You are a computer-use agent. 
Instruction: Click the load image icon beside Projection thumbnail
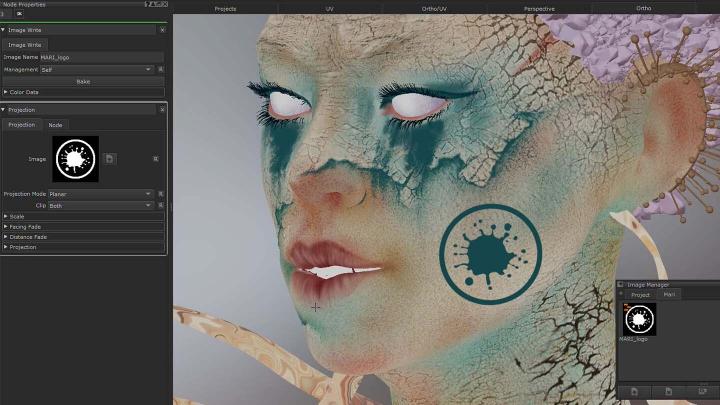pos(109,159)
